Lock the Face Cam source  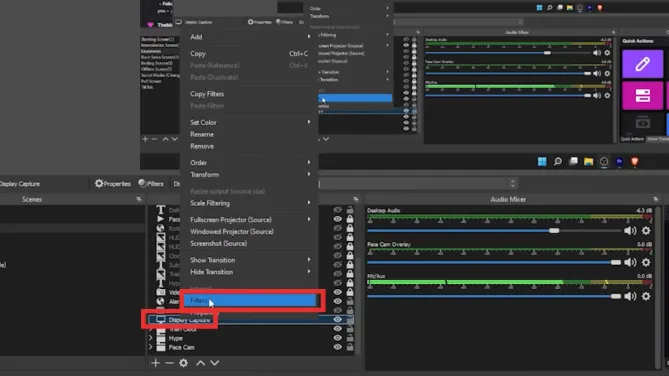[350, 347]
